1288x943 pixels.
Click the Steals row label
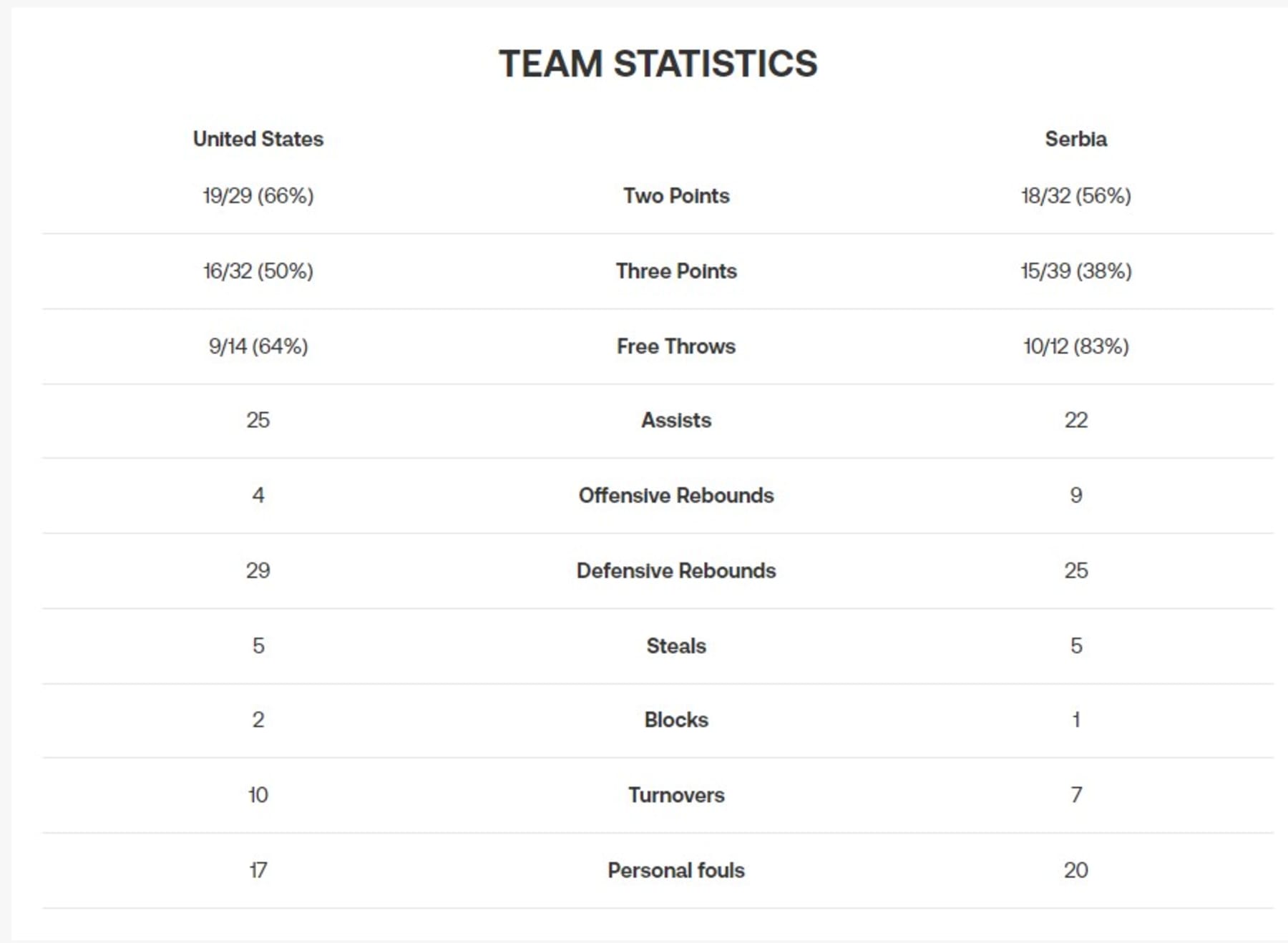tap(676, 645)
